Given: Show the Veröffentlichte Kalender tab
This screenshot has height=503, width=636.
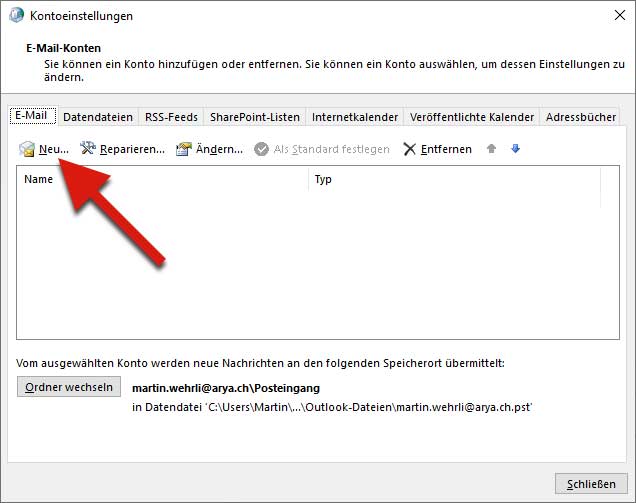Looking at the screenshot, I should coord(472,117).
